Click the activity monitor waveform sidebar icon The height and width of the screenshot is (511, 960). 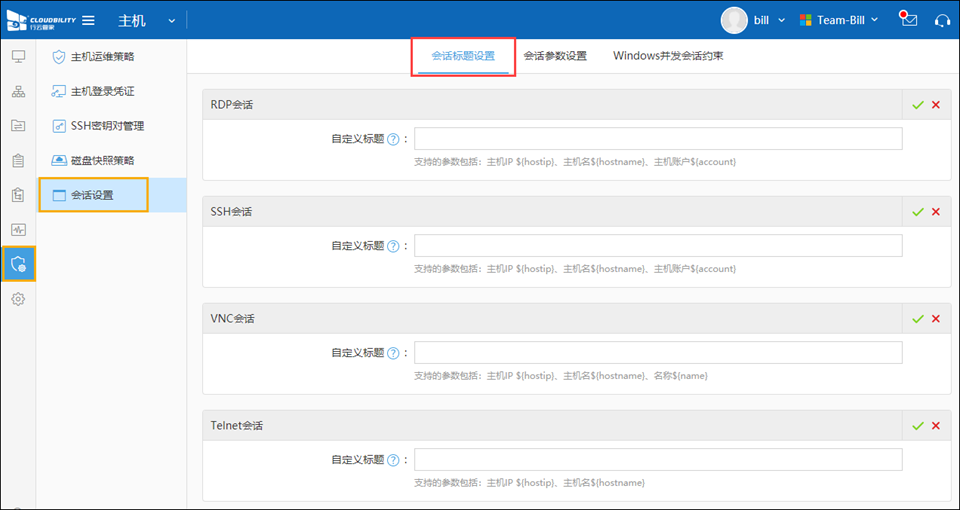coord(18,229)
